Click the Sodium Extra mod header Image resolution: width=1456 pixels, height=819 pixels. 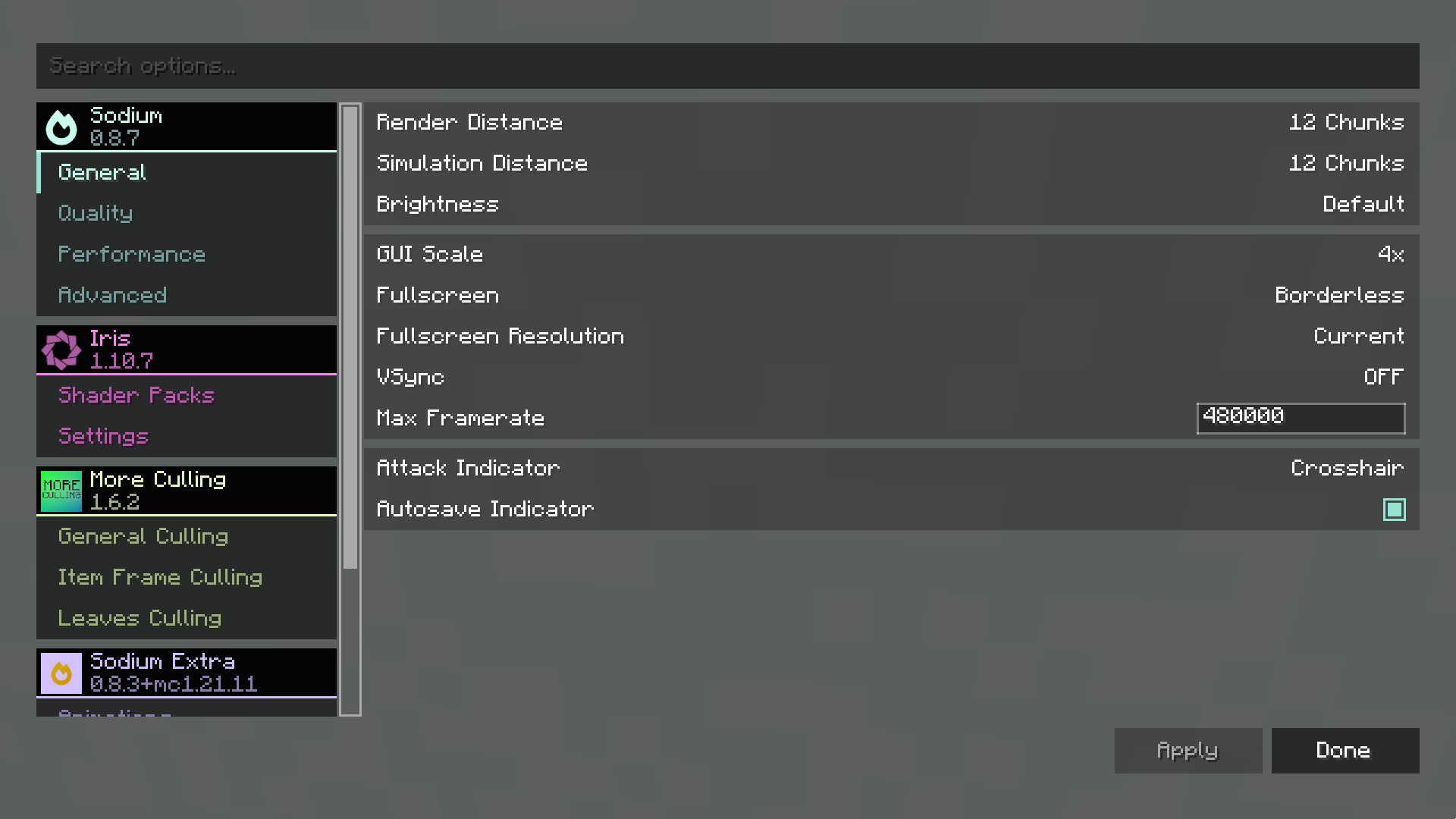(x=187, y=673)
